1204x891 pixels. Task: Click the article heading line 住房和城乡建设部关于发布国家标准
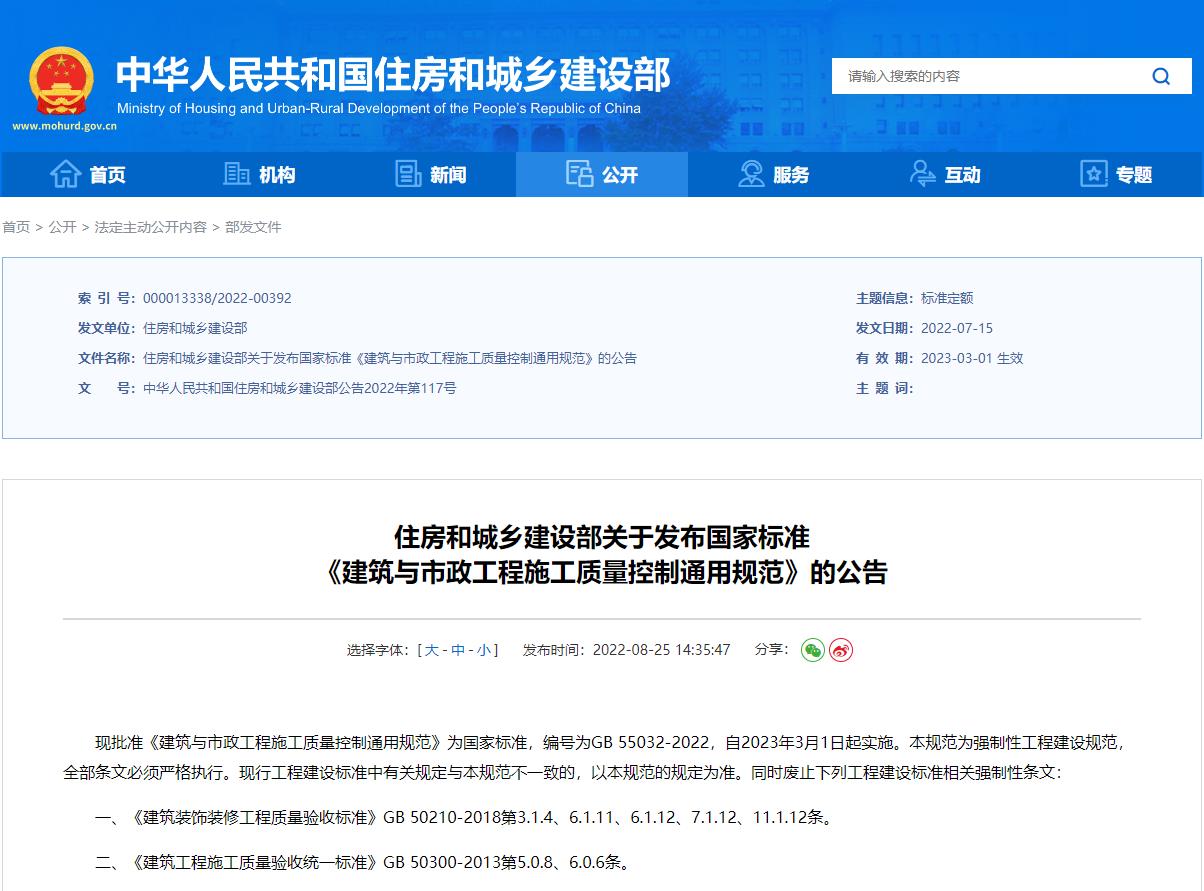(x=602, y=537)
